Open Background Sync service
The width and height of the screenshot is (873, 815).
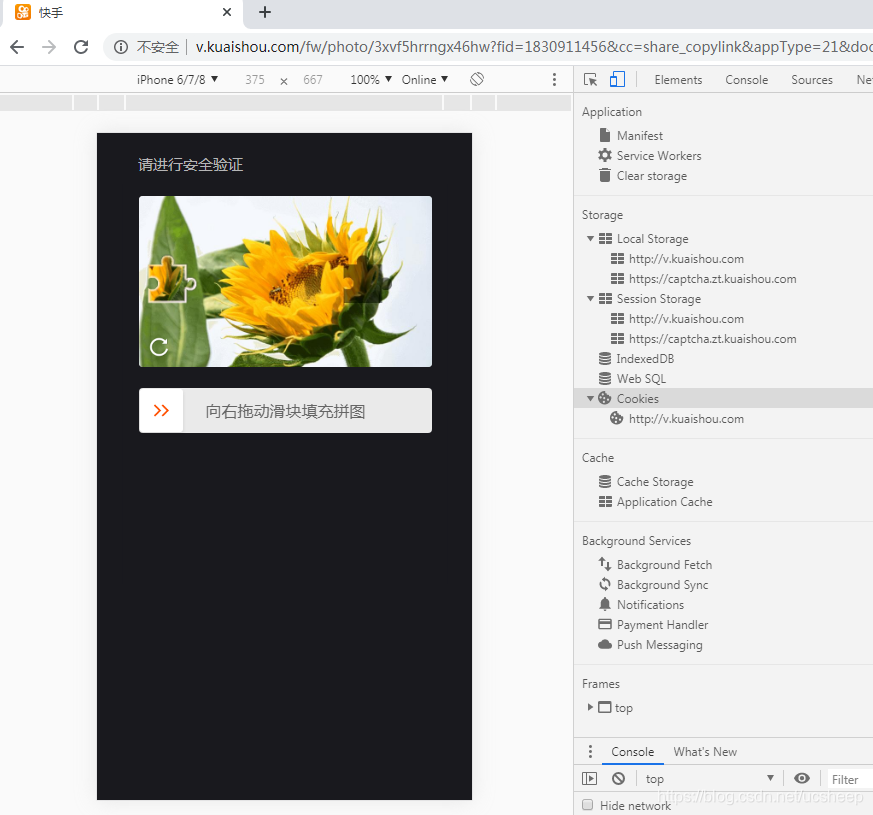point(662,585)
